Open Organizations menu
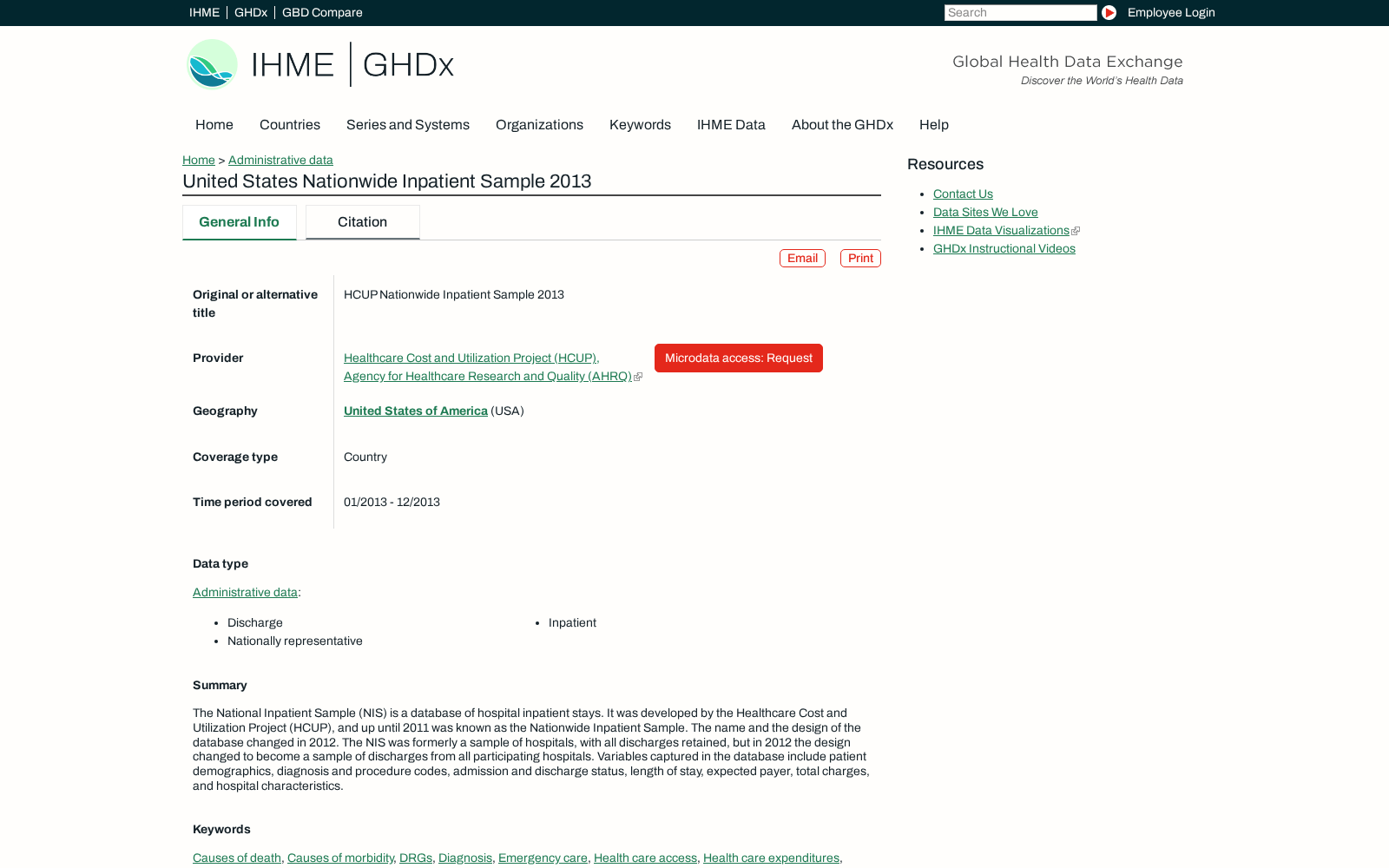The width and height of the screenshot is (1389, 868). [x=539, y=124]
